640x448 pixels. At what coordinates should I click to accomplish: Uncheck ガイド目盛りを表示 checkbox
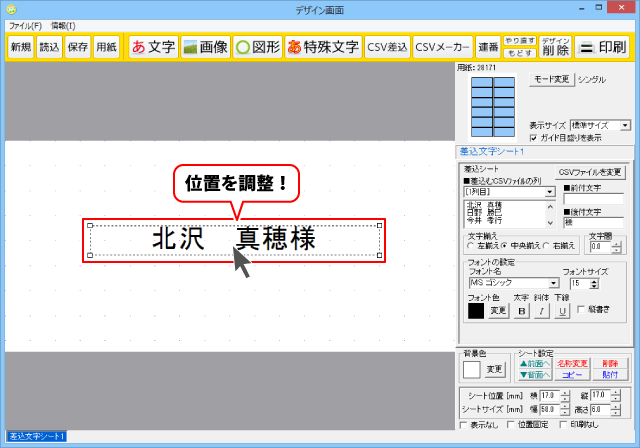click(533, 137)
